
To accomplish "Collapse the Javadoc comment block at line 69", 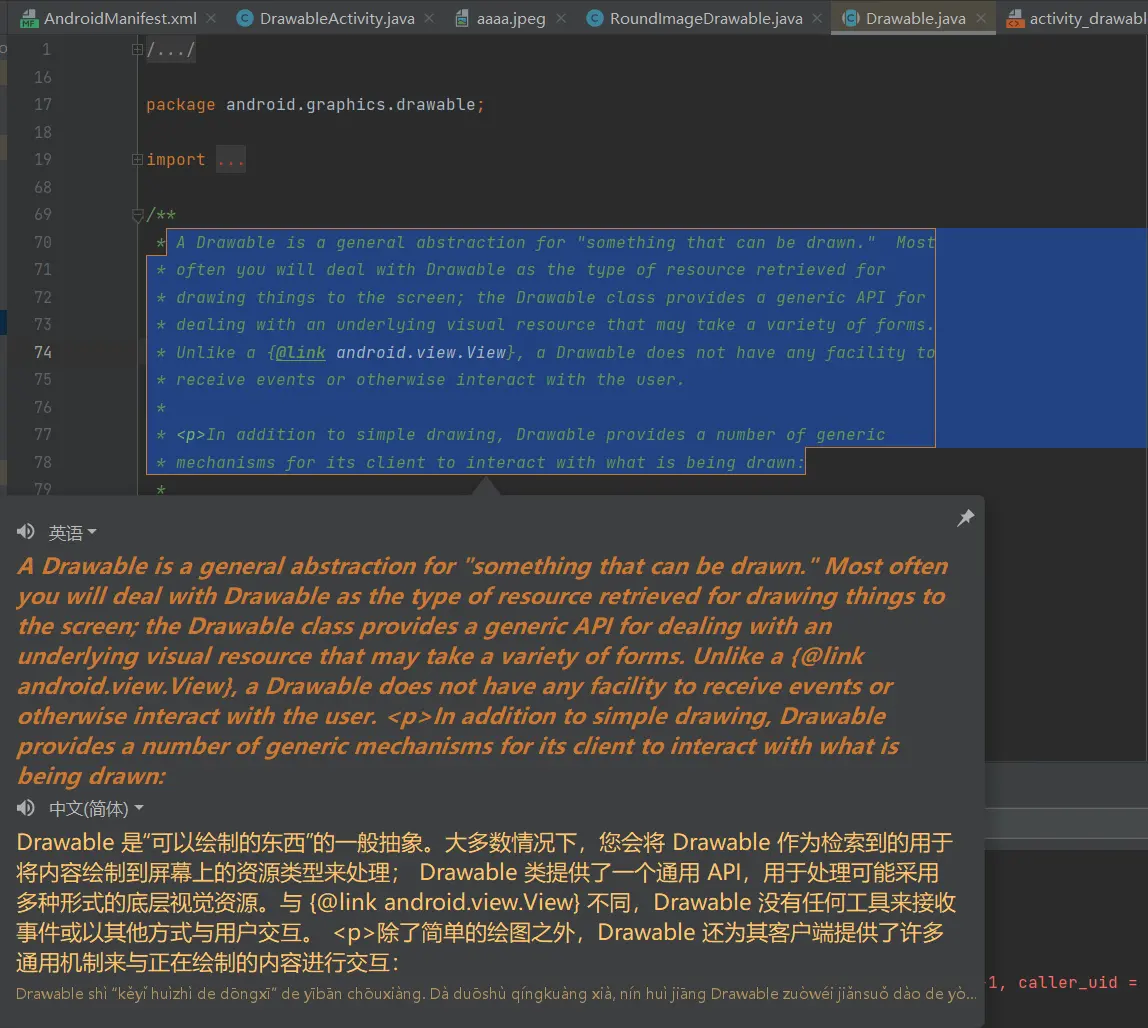I will click(138, 215).
